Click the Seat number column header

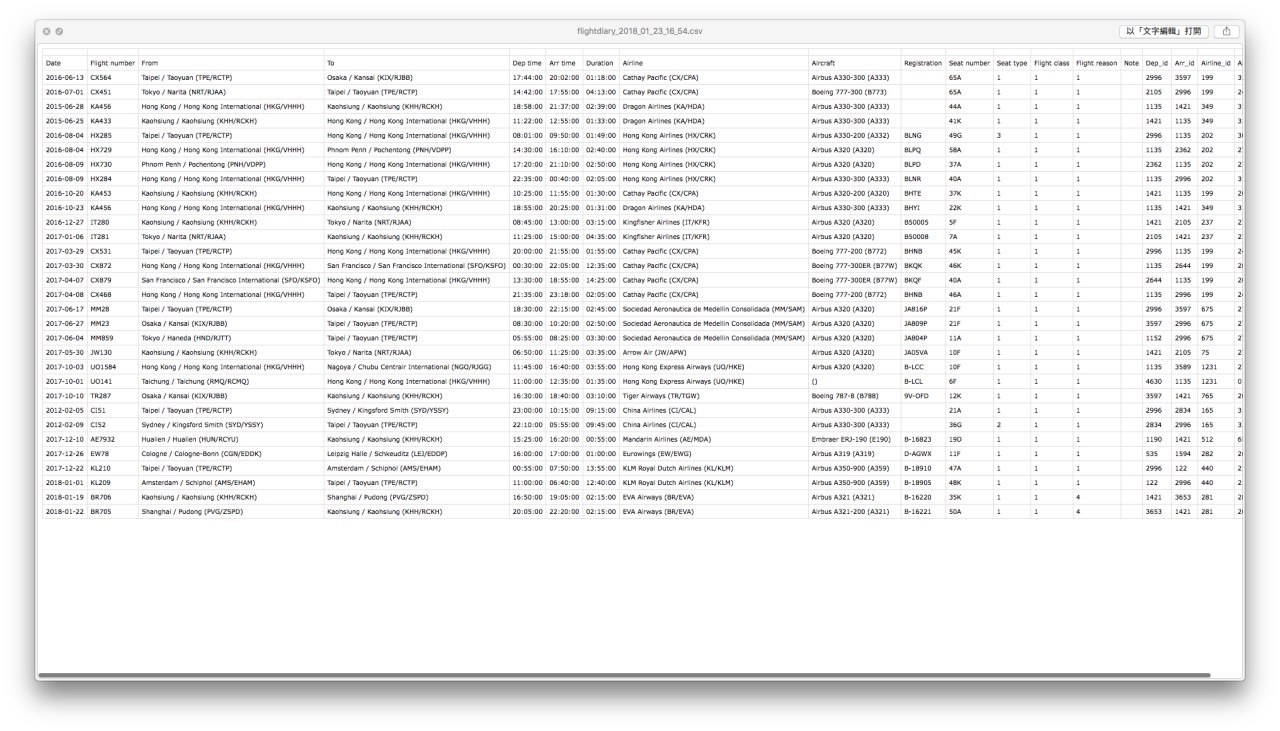(x=969, y=63)
